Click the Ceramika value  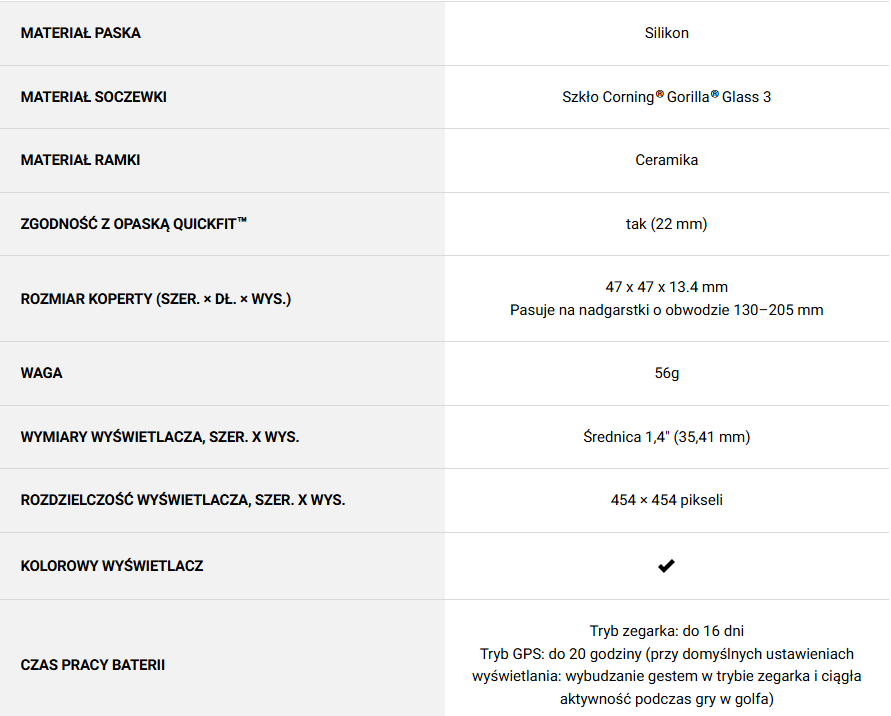tap(667, 160)
